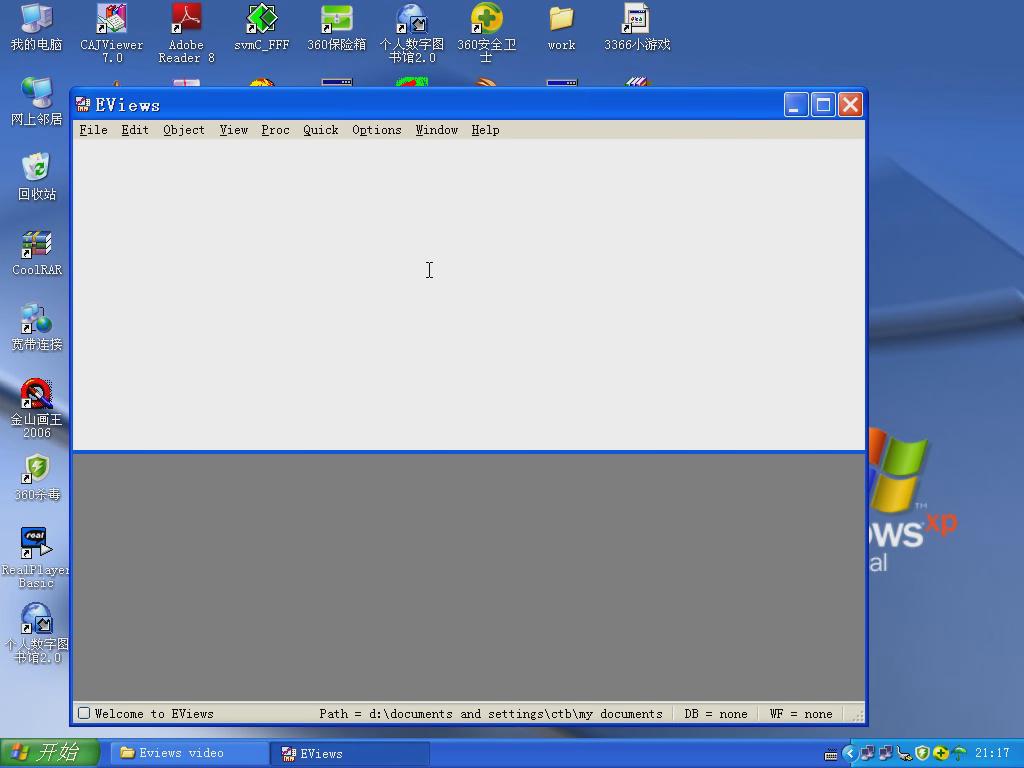Select the svmC_FFF desktop shortcut
1024x768 pixels.
261,28
